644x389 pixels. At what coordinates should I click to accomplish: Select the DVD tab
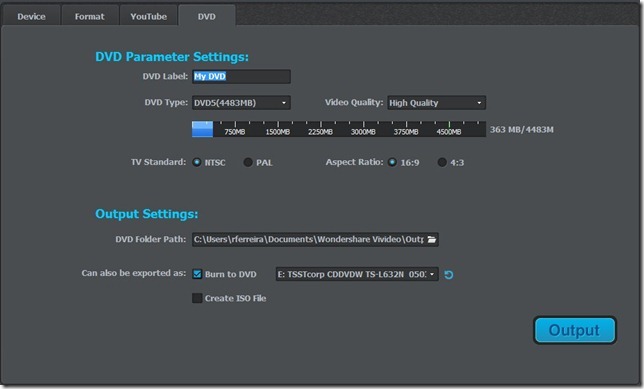pos(207,16)
